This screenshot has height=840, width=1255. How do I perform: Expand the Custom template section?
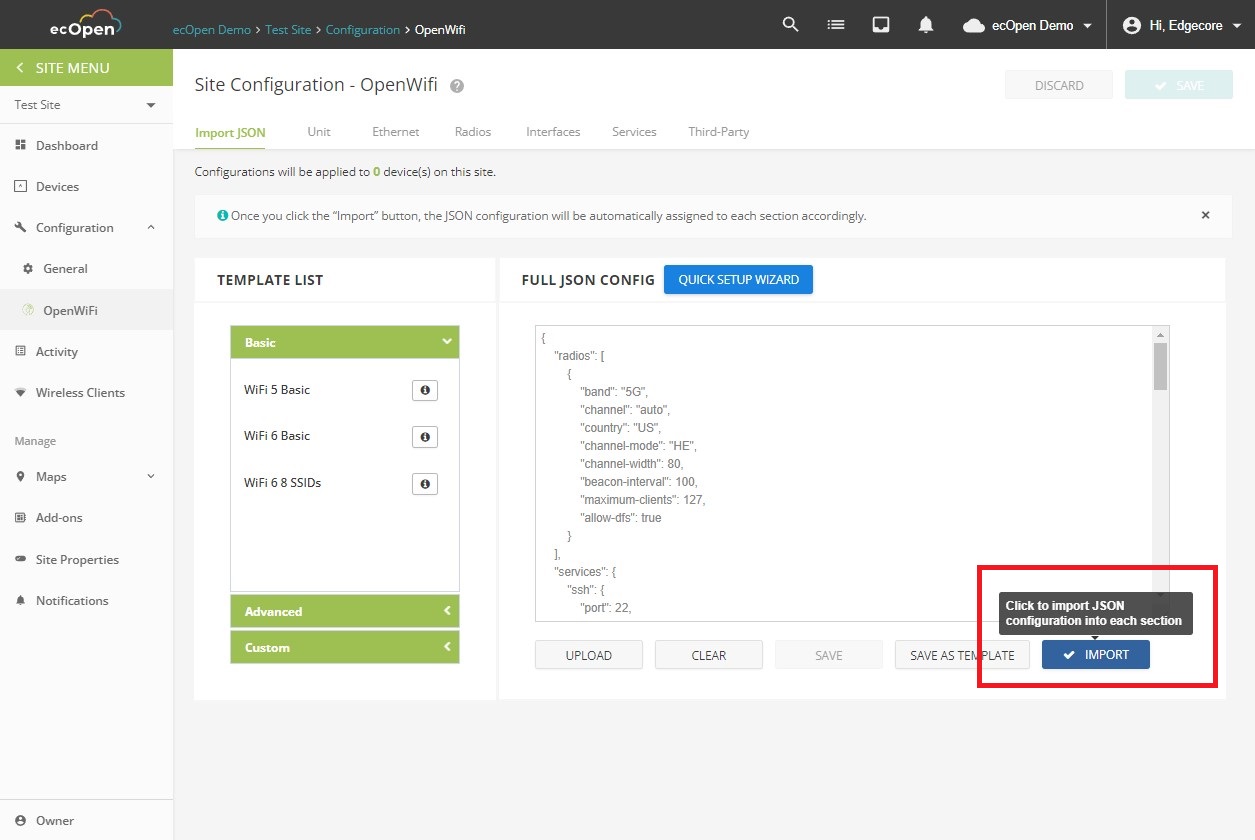(345, 647)
